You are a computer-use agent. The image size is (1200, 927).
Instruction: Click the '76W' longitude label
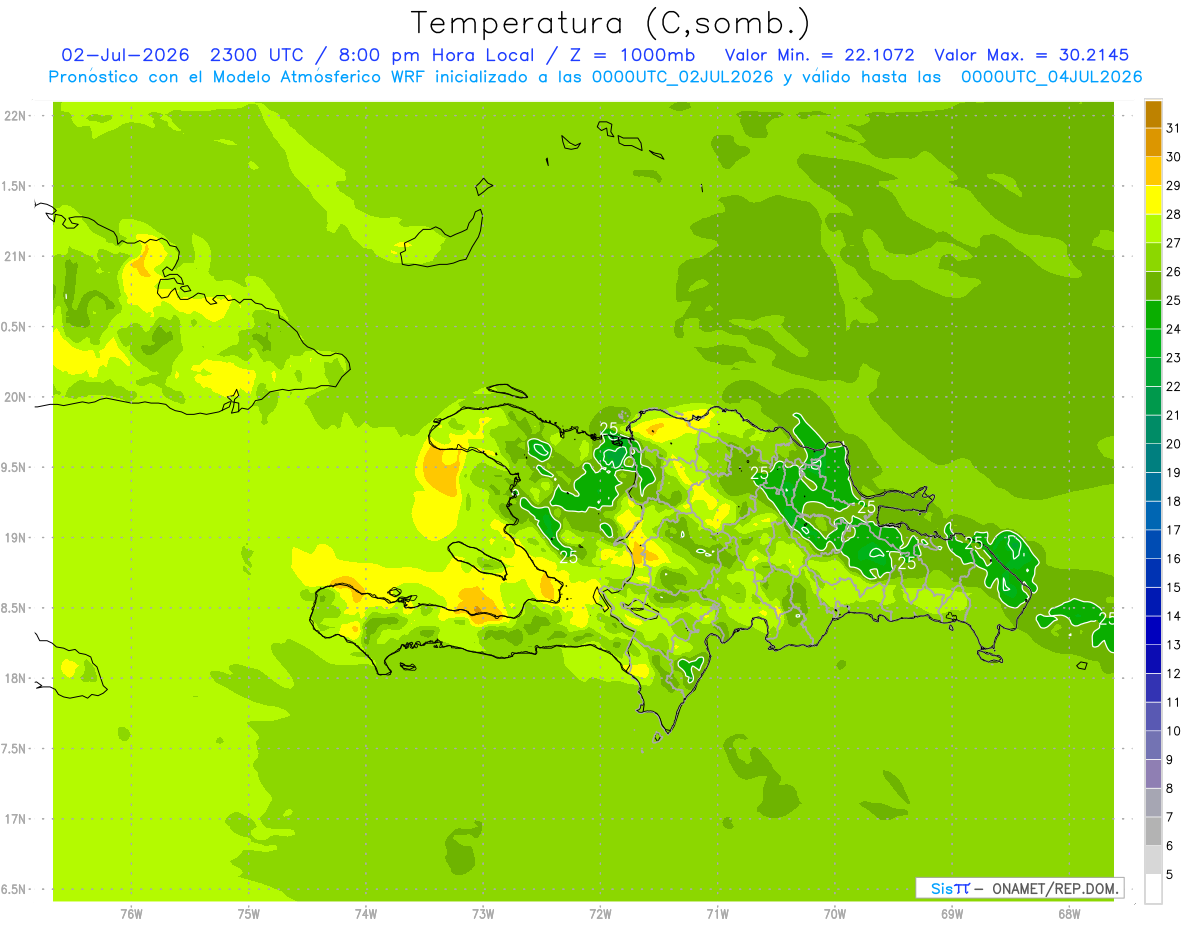[131, 914]
